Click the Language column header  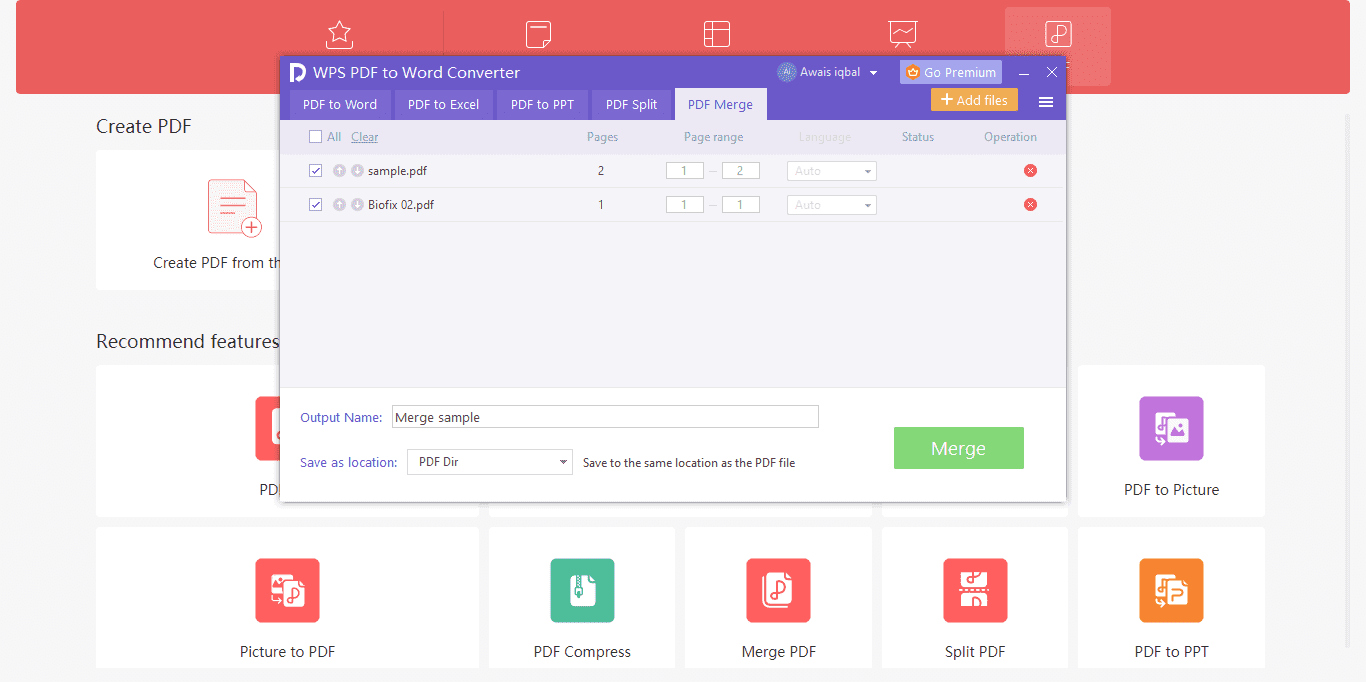pos(825,137)
